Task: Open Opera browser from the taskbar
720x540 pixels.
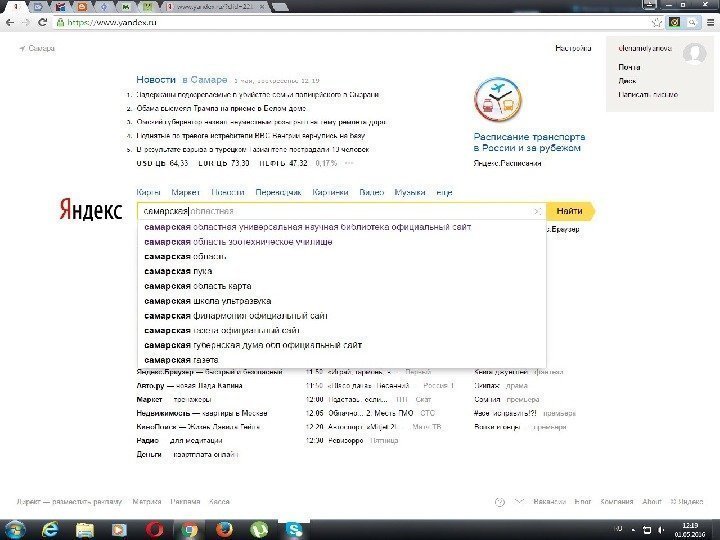Action: pyautogui.click(x=154, y=530)
